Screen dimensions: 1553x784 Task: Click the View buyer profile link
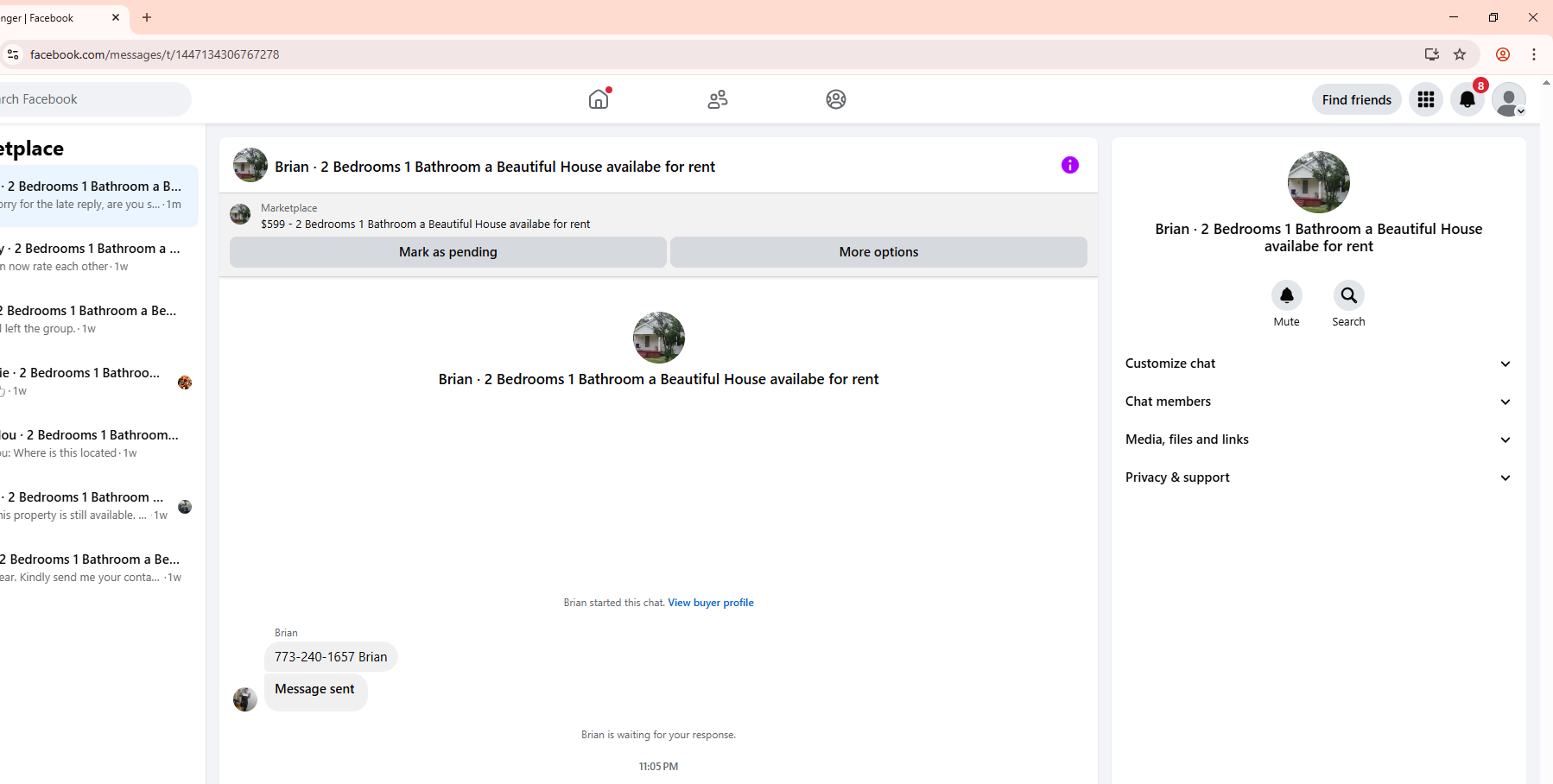tap(711, 603)
